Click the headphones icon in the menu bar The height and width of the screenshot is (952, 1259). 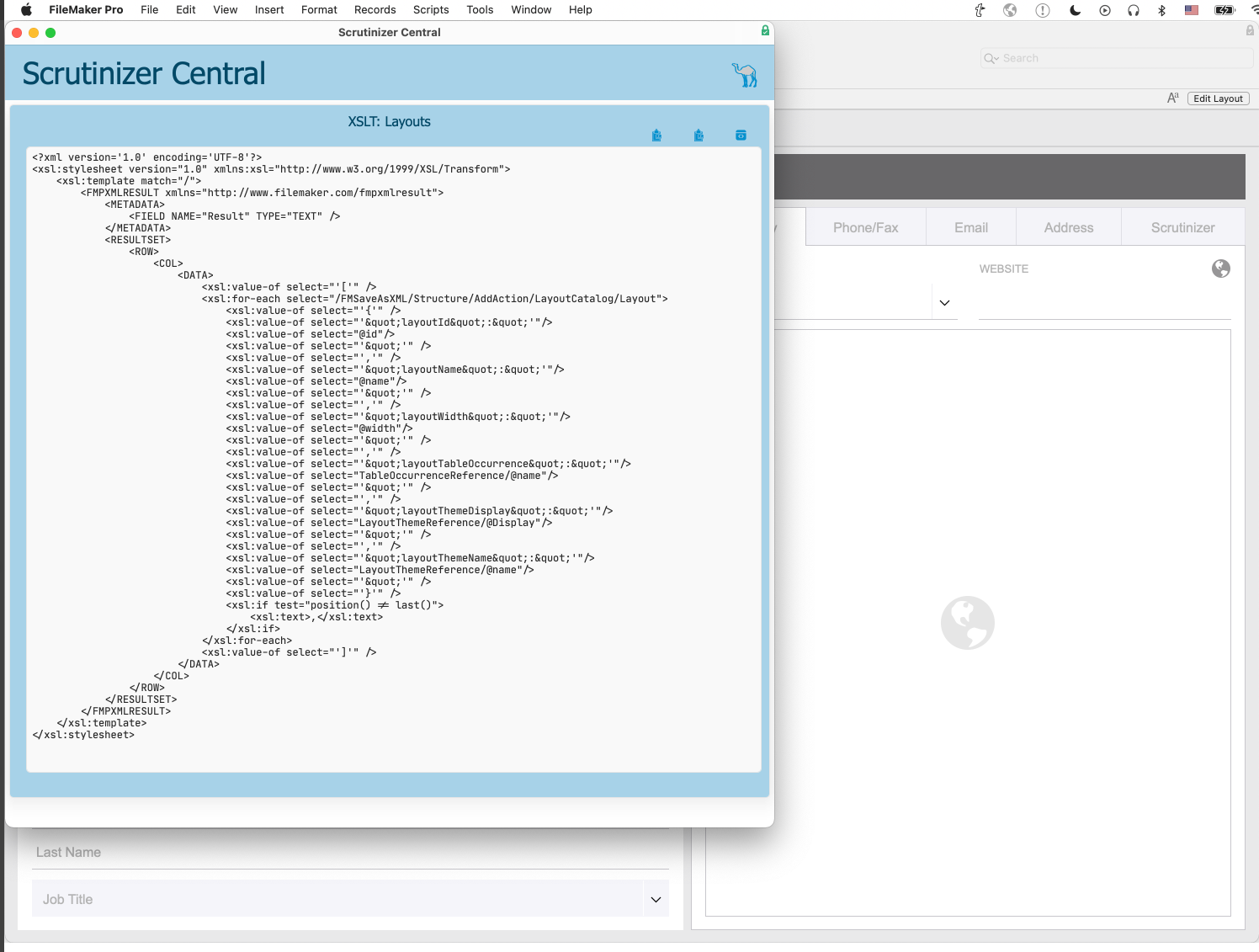click(x=1133, y=10)
